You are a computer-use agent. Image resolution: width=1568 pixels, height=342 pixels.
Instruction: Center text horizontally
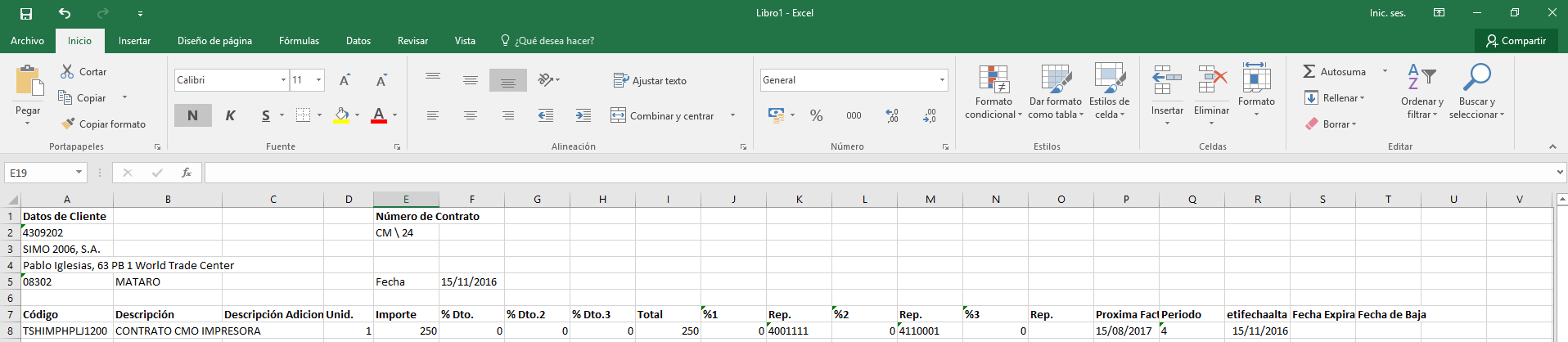pos(471,115)
